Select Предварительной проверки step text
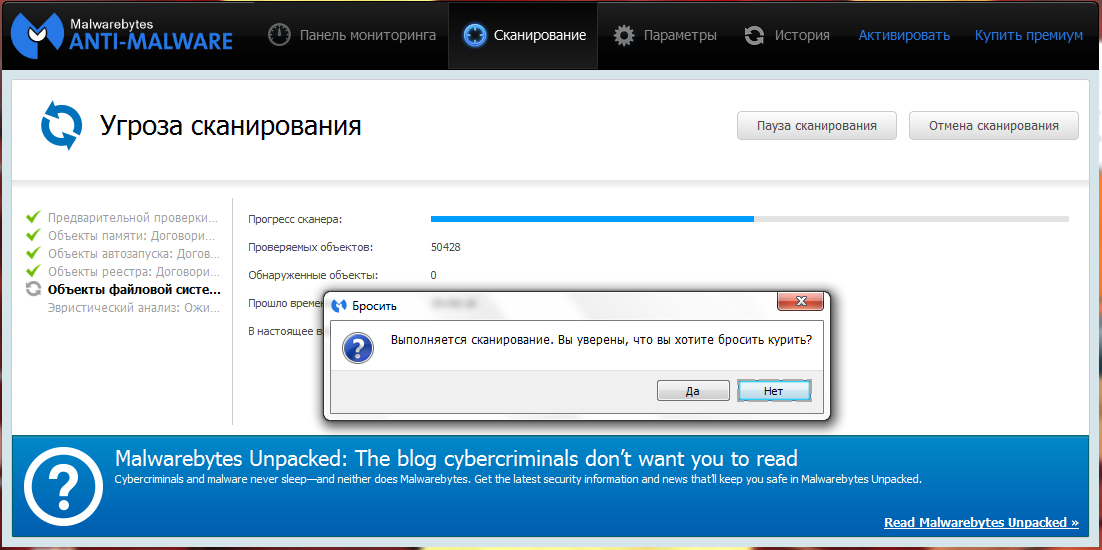Image resolution: width=1102 pixels, height=550 pixels. point(134,216)
